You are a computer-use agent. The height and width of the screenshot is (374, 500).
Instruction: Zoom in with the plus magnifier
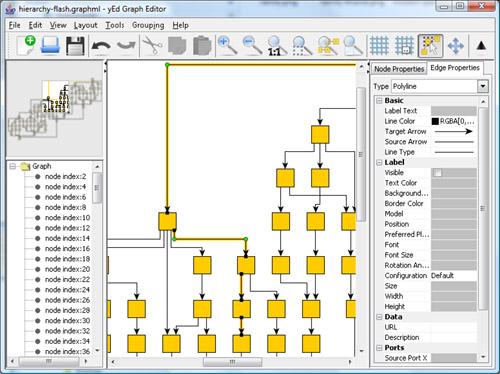pos(228,46)
